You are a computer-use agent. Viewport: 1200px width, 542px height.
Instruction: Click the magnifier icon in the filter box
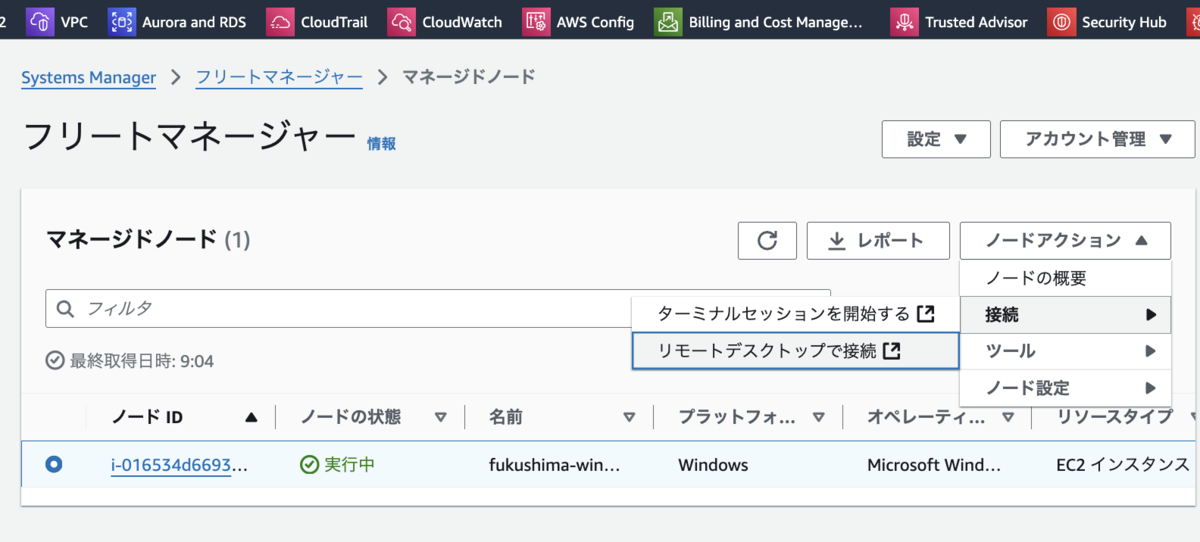pos(66,309)
